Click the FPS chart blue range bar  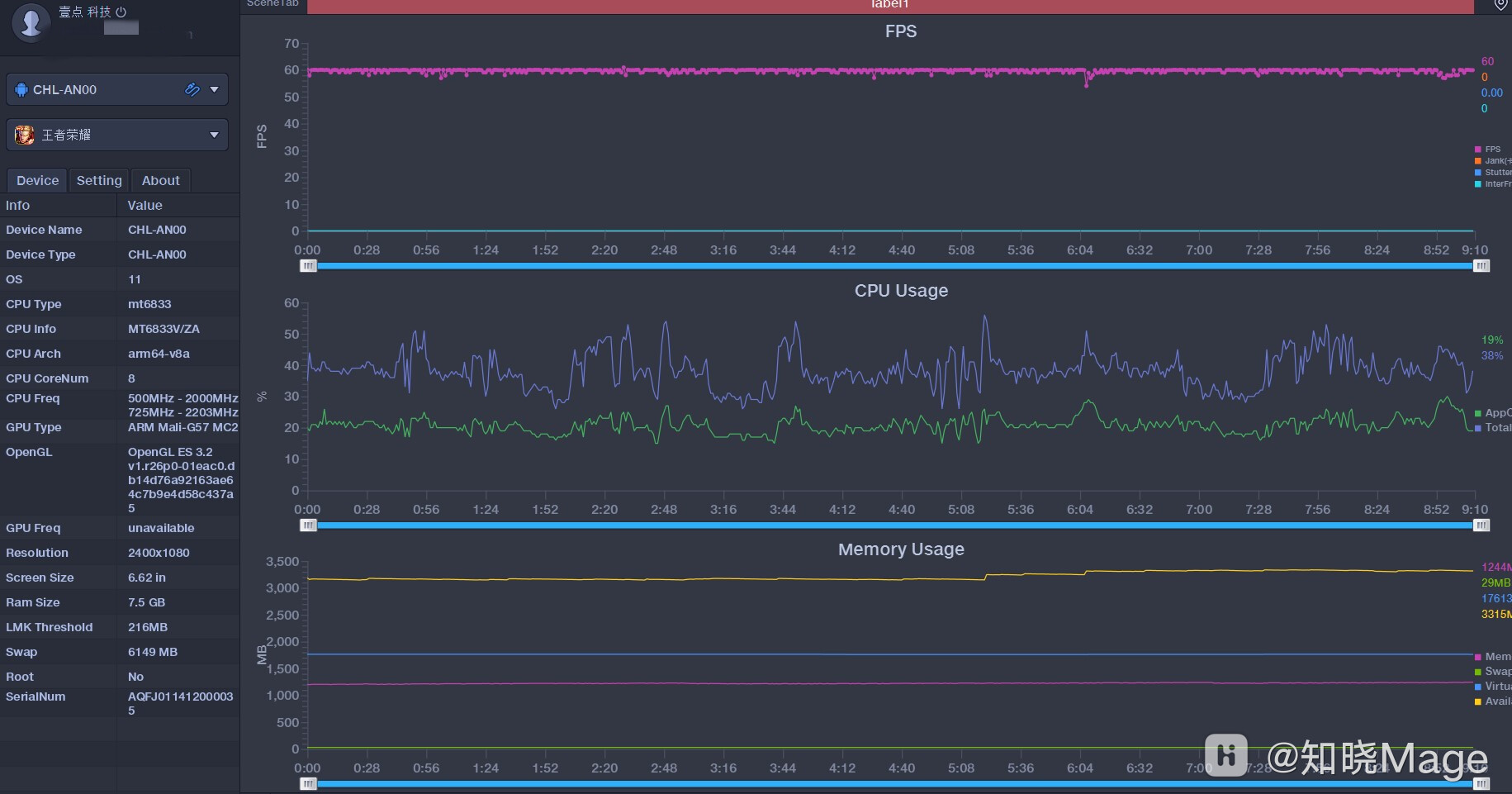point(895,266)
